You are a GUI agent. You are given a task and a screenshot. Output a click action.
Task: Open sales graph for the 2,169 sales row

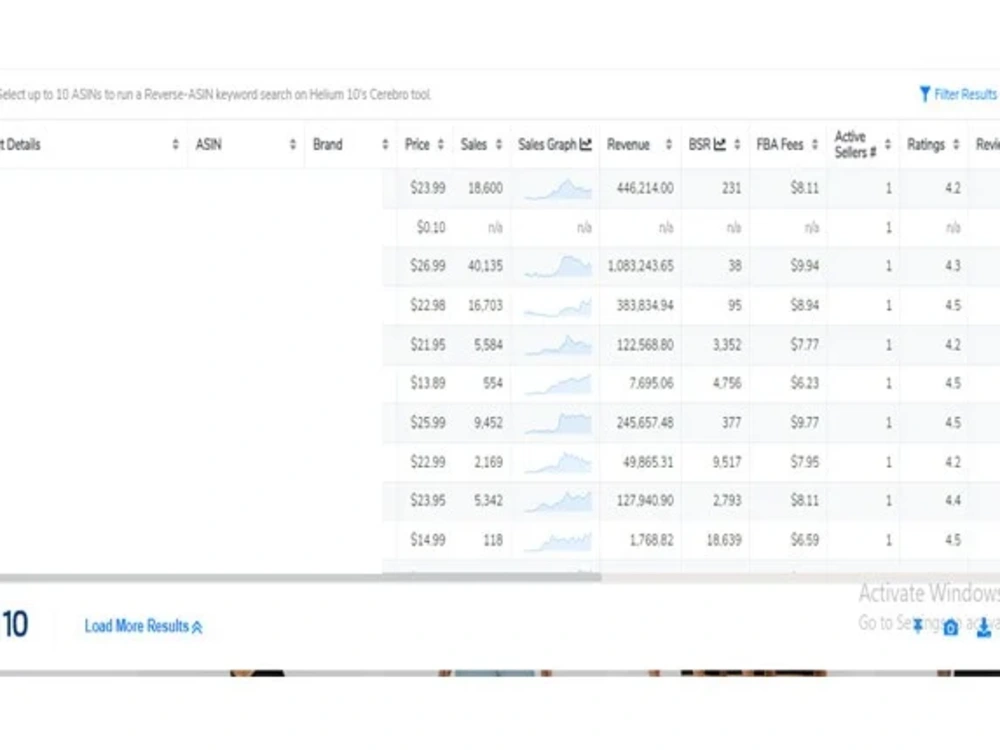pos(558,462)
